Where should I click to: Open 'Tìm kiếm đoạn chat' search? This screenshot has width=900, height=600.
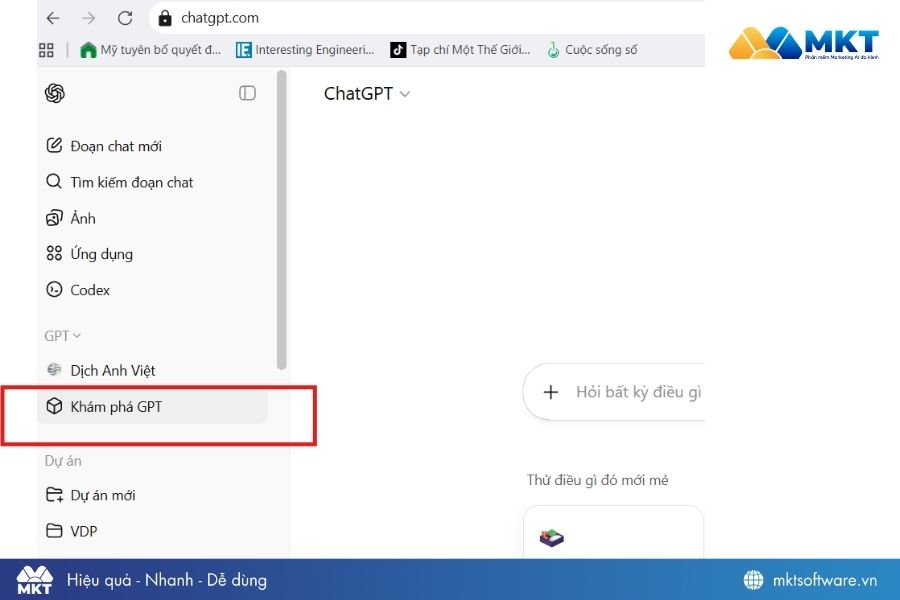click(152, 182)
